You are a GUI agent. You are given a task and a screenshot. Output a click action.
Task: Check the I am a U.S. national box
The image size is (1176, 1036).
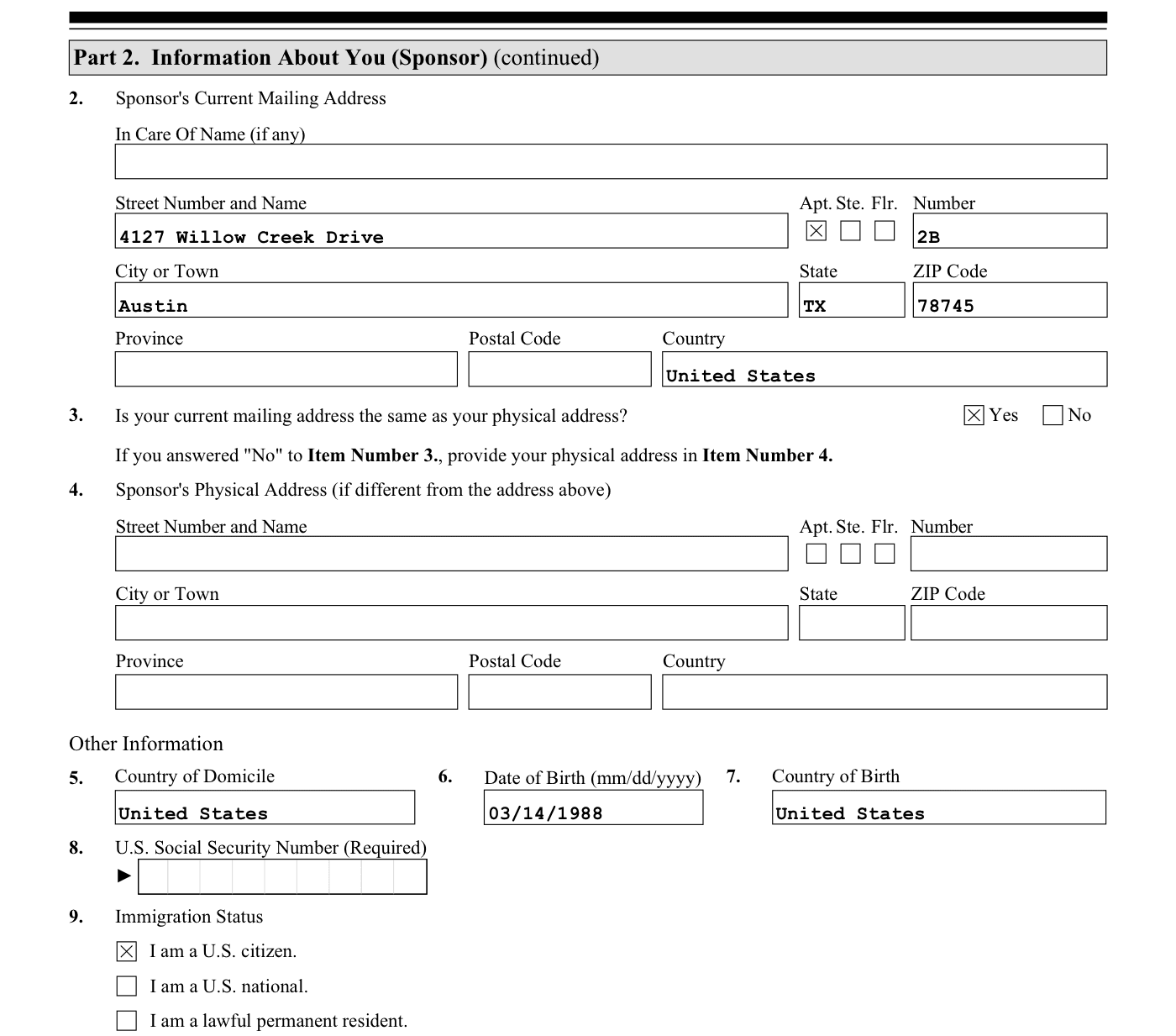[x=126, y=986]
